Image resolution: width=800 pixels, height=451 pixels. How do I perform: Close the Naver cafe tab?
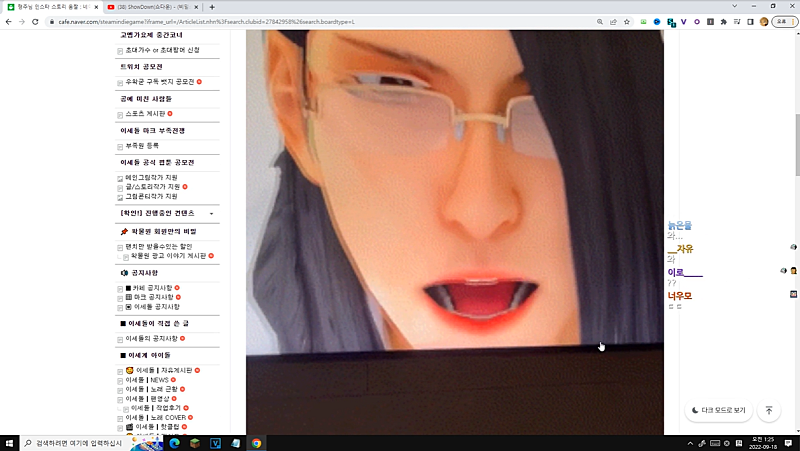(x=96, y=7)
